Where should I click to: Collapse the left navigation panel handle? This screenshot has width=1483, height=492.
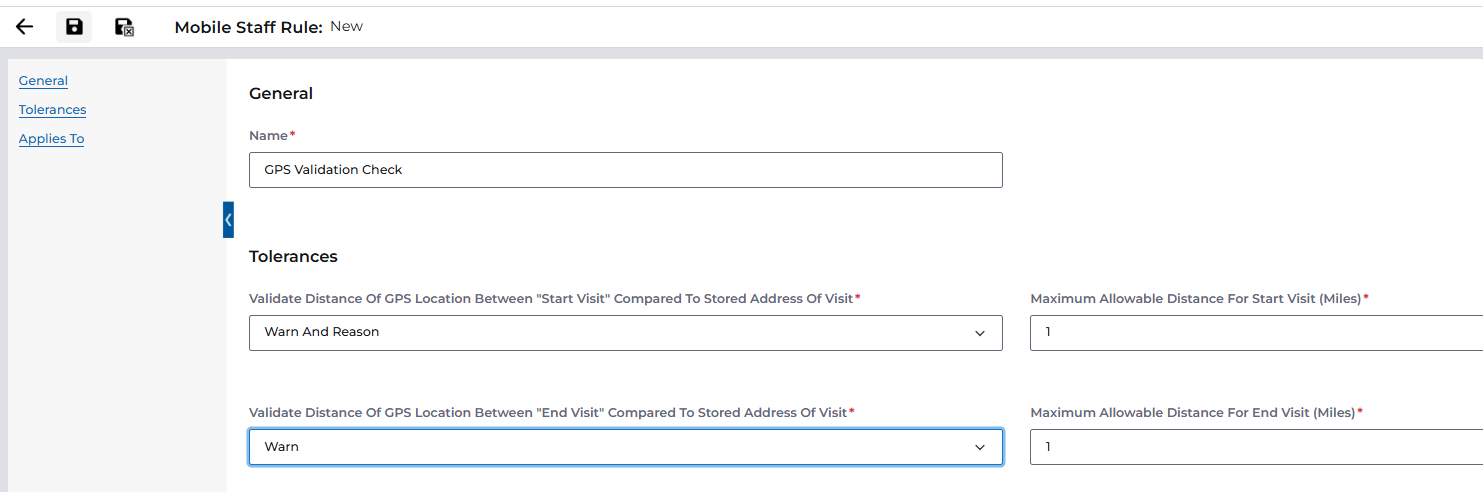228,219
